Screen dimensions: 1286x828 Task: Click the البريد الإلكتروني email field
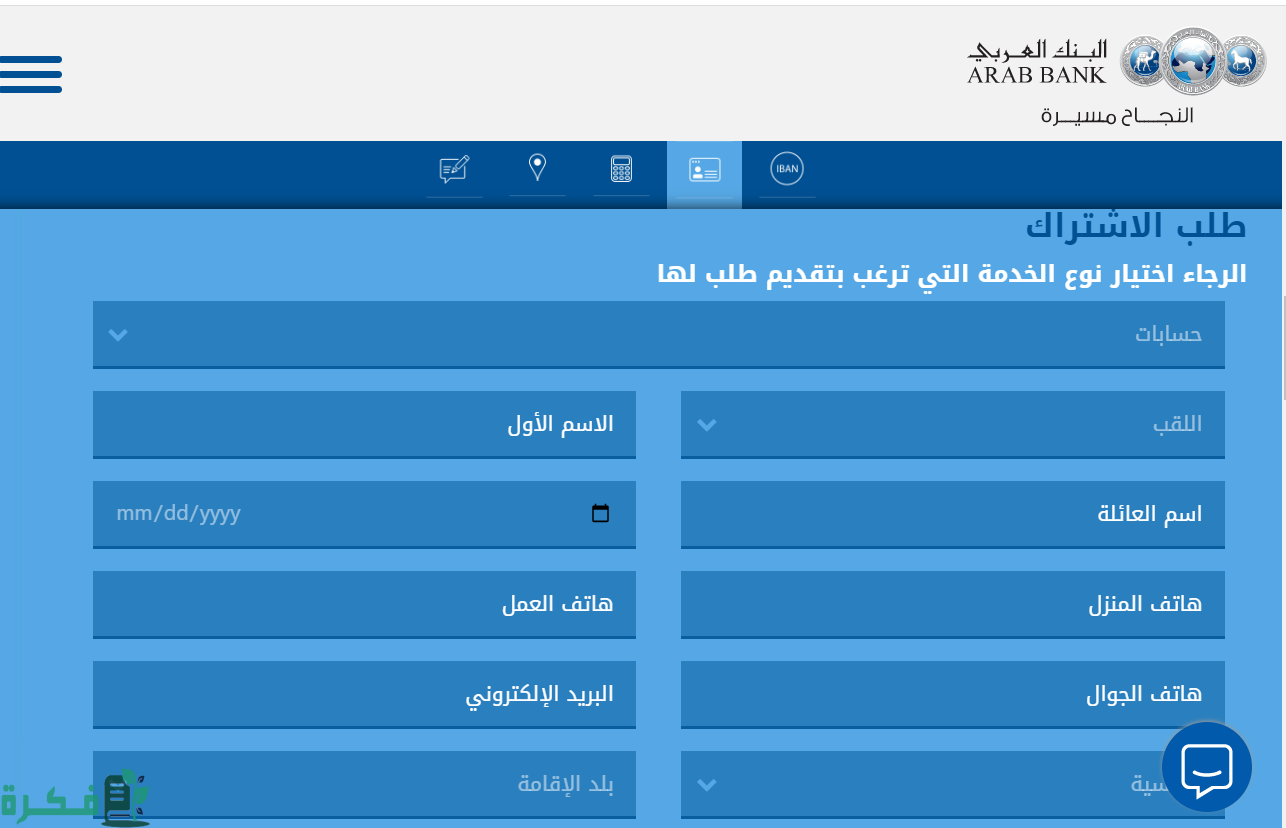364,694
